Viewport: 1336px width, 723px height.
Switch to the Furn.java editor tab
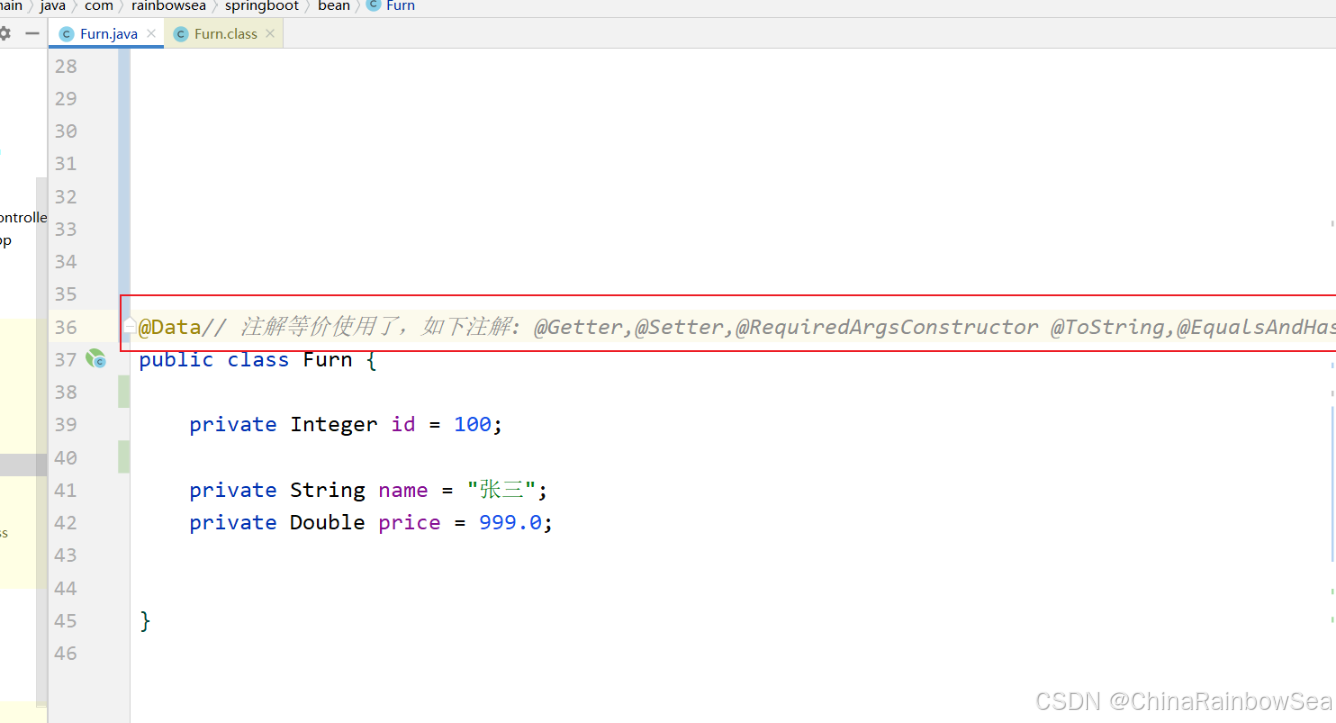[108, 34]
